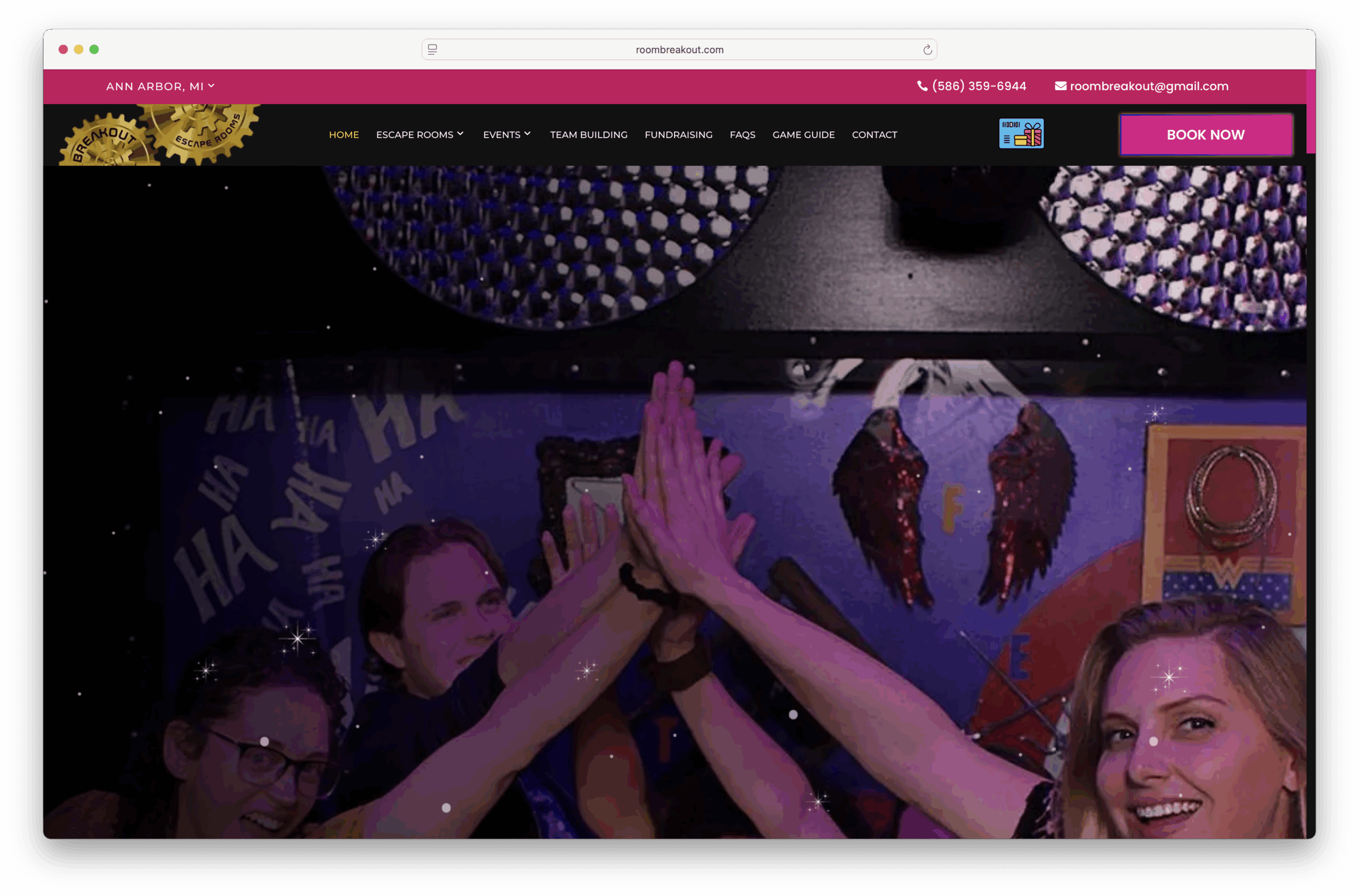Click the phone handset icon

[922, 85]
